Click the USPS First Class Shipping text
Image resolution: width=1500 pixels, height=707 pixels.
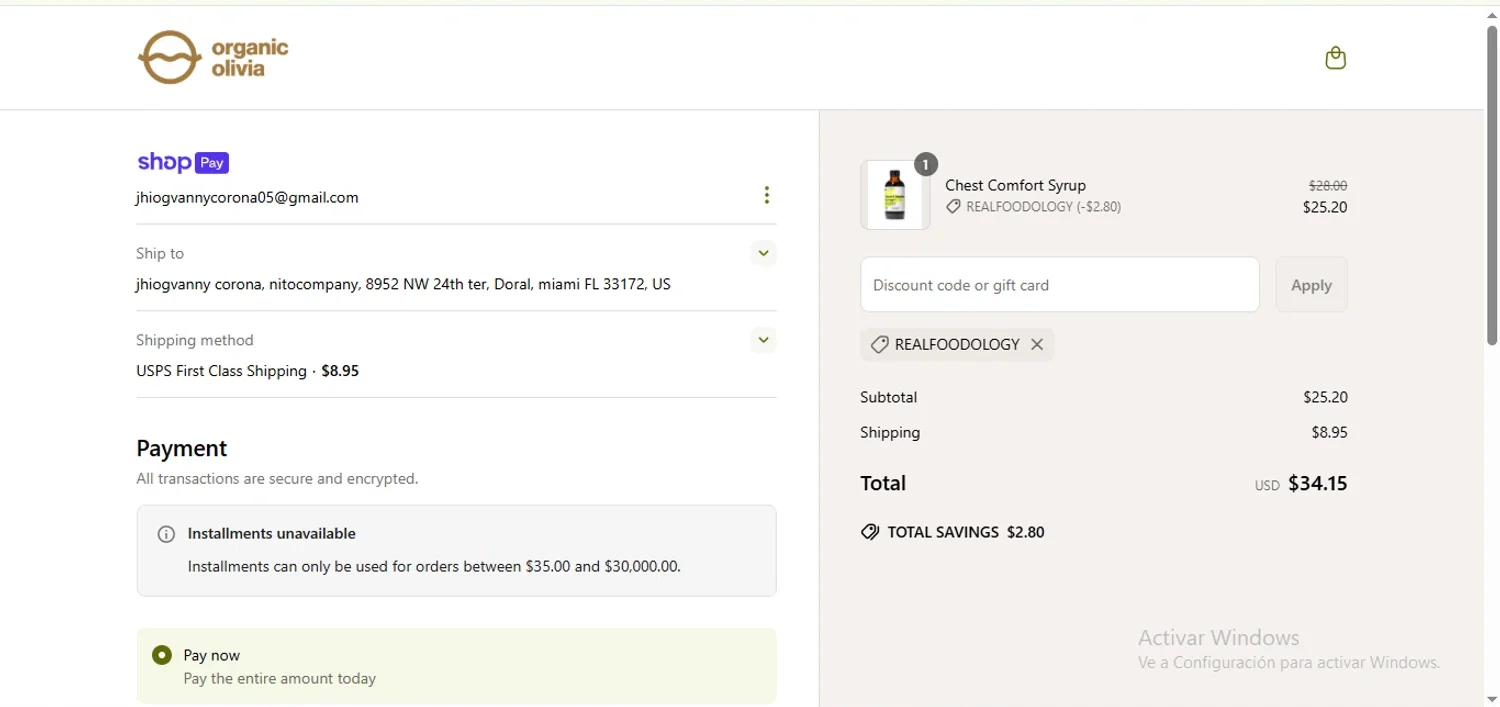221,371
